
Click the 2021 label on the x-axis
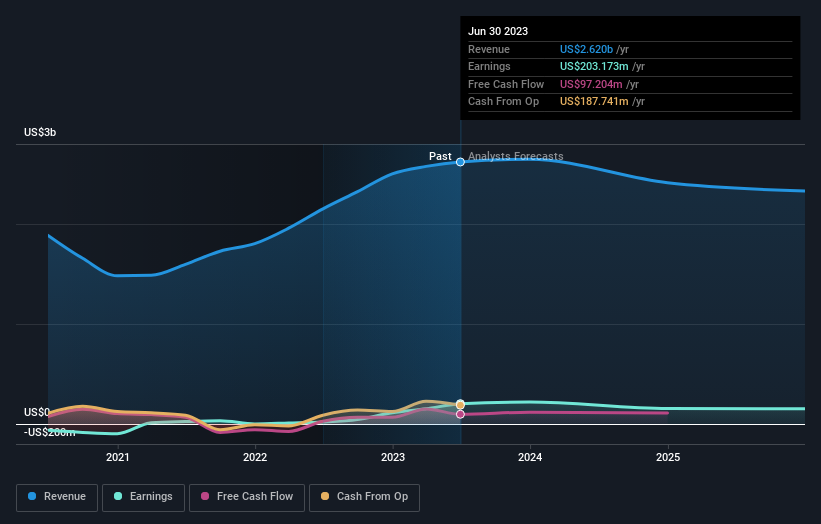pos(118,457)
